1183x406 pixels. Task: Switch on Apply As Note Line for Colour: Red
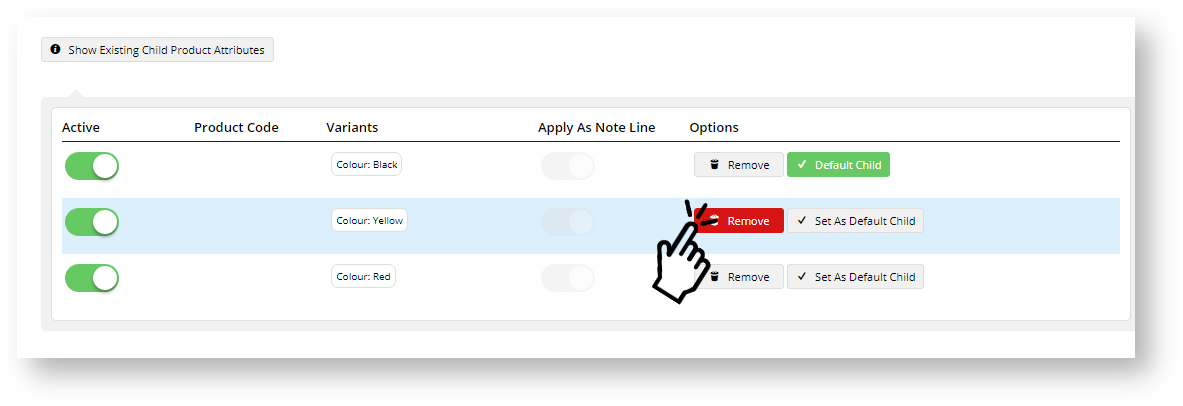(568, 278)
